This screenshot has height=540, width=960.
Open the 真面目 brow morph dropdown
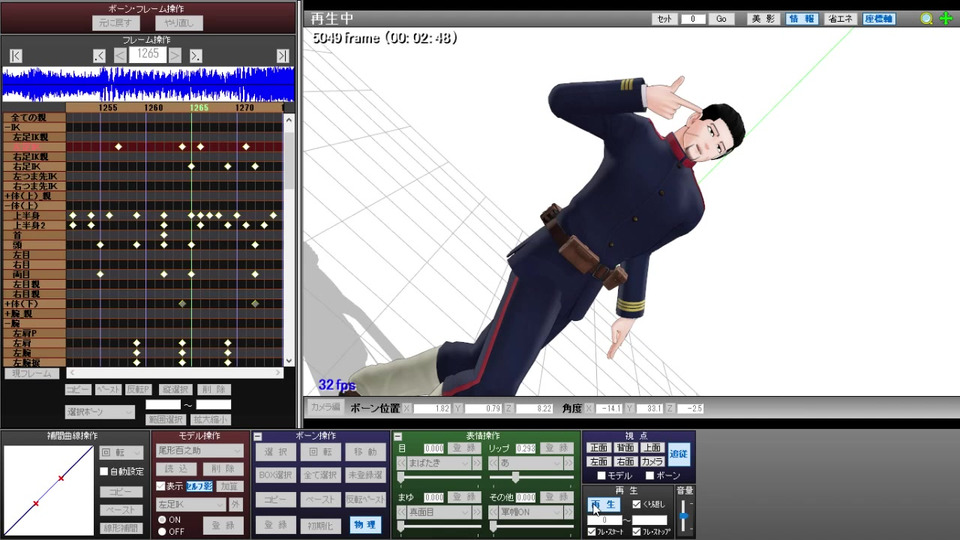pos(440,512)
